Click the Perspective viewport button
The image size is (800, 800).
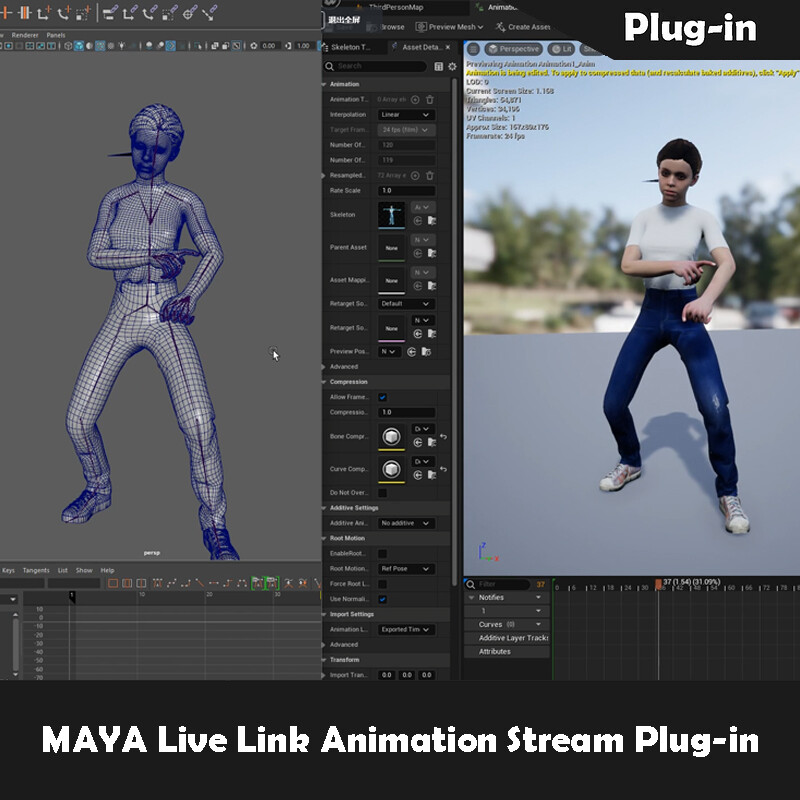click(514, 49)
